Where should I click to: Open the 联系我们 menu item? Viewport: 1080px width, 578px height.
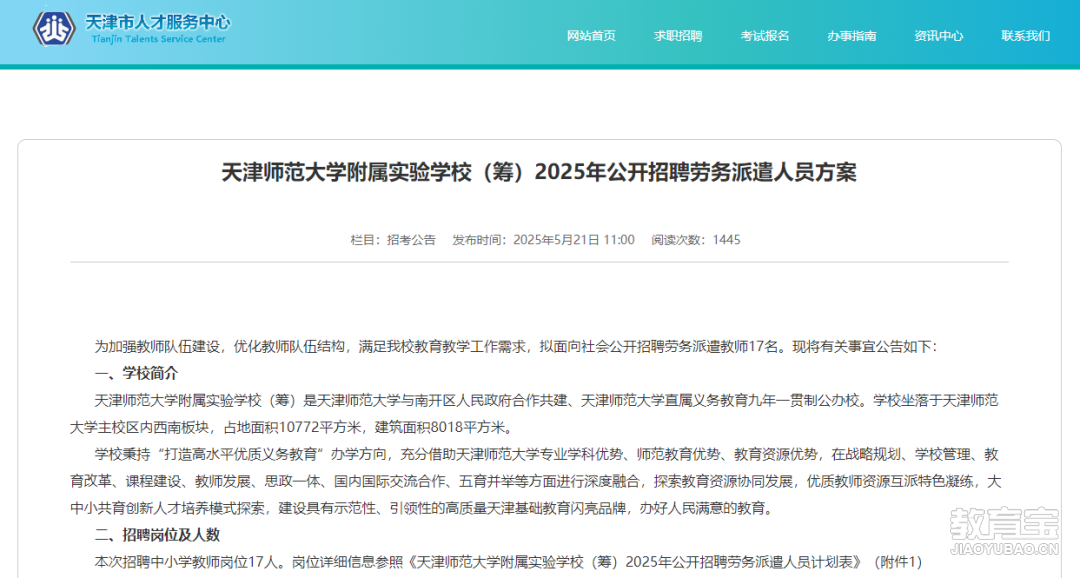point(1026,36)
